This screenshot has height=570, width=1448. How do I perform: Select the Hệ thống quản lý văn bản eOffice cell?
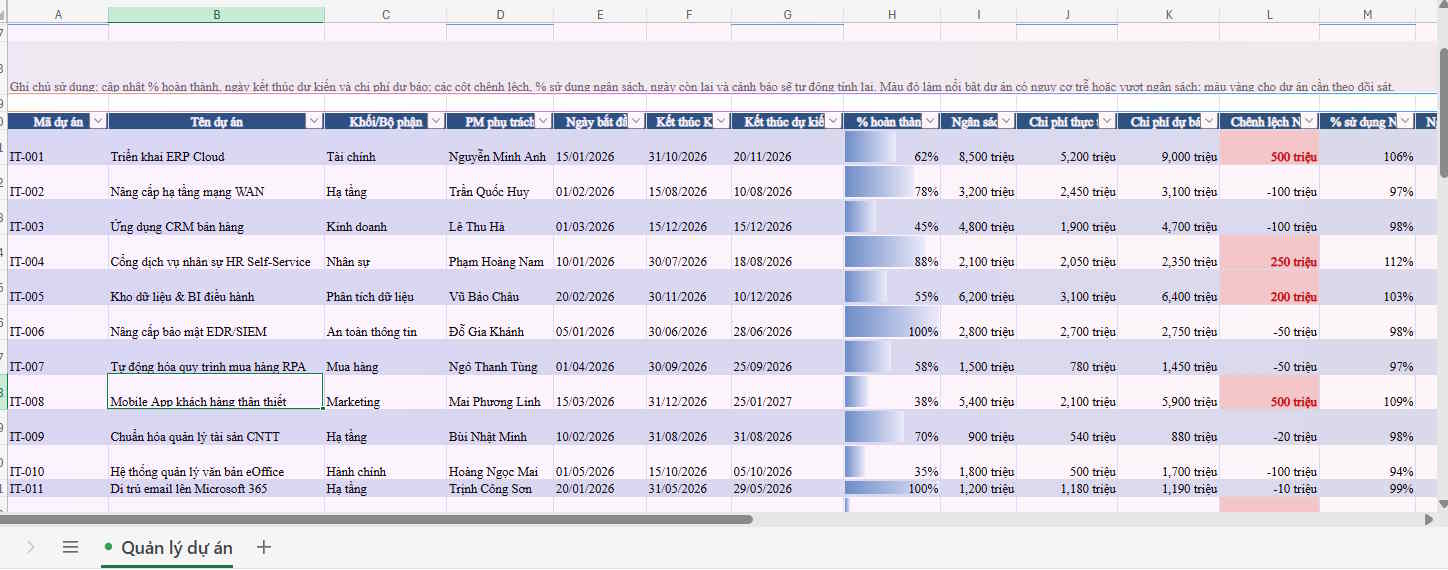[x=216, y=462]
